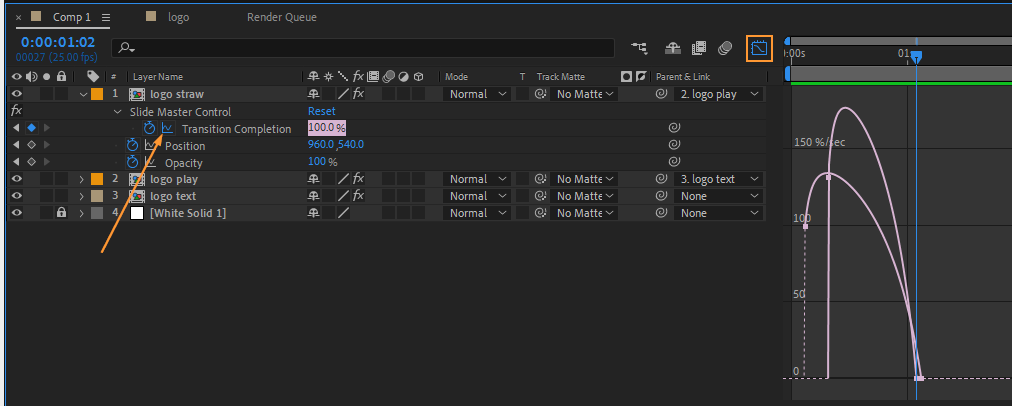
Task: Click the pick whip for logo straw layer
Action: pyautogui.click(x=661, y=94)
